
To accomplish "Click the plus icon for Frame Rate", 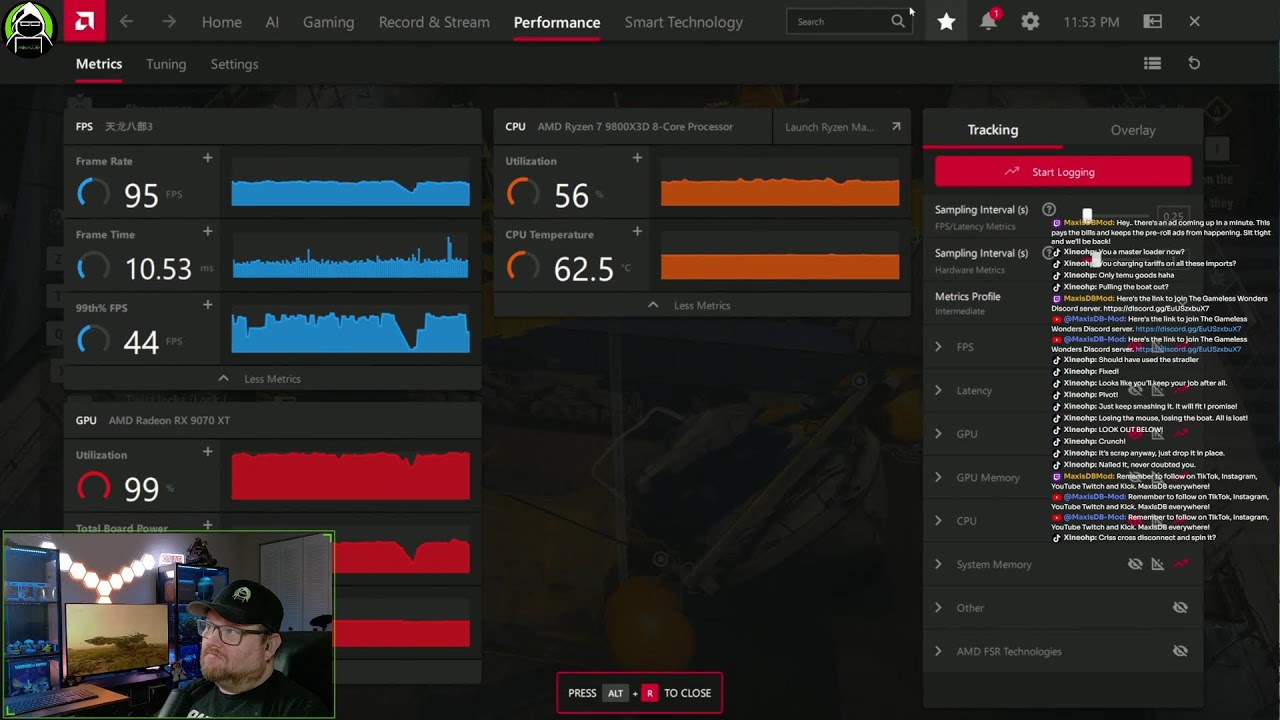I will 208,158.
